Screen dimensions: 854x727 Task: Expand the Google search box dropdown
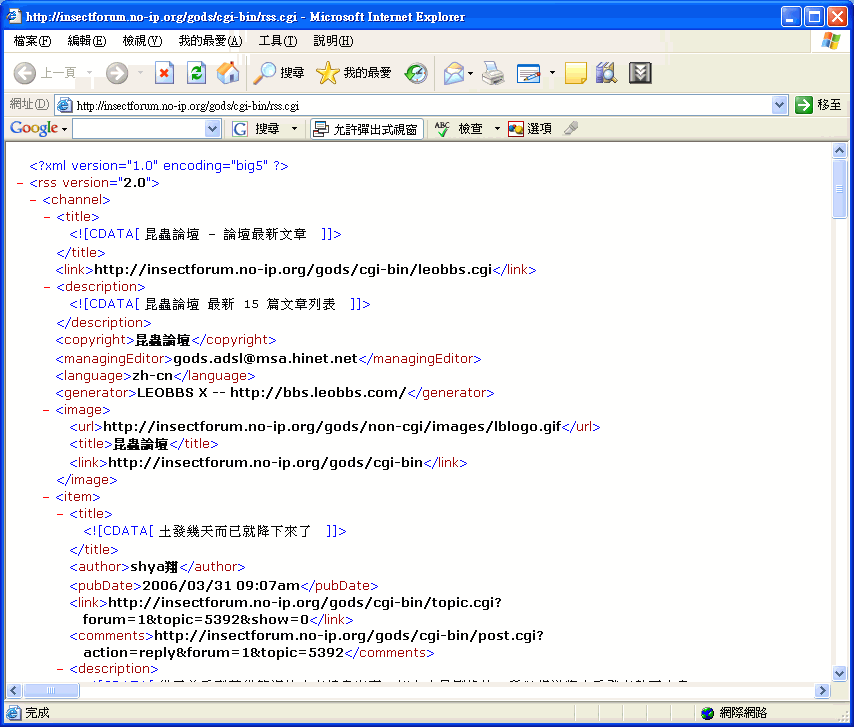pyautogui.click(x=212, y=129)
